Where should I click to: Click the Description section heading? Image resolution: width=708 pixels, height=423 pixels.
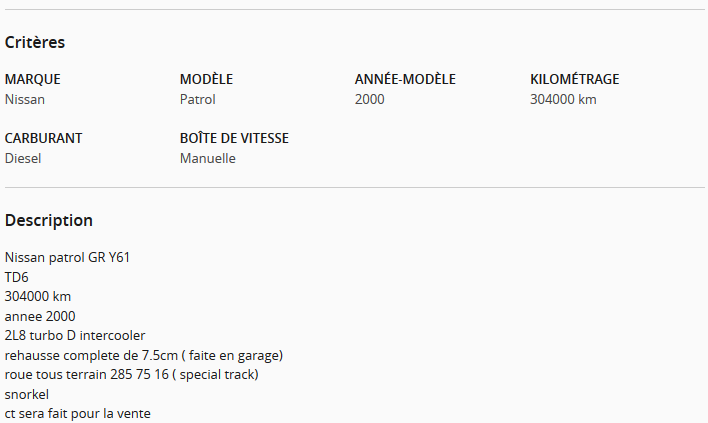49,220
